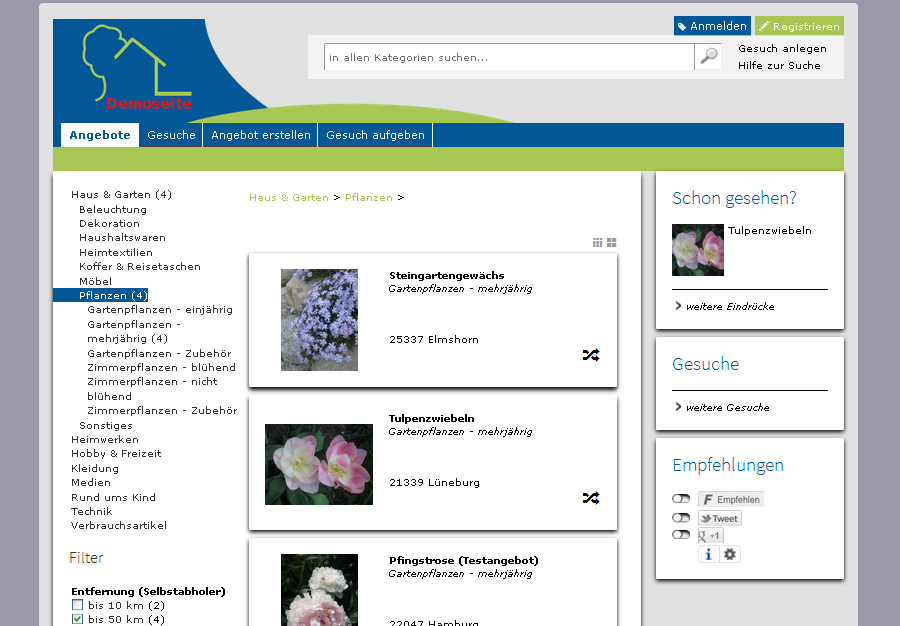Open 'Hilfe zur Suche' link
The height and width of the screenshot is (626, 900).
779,65
